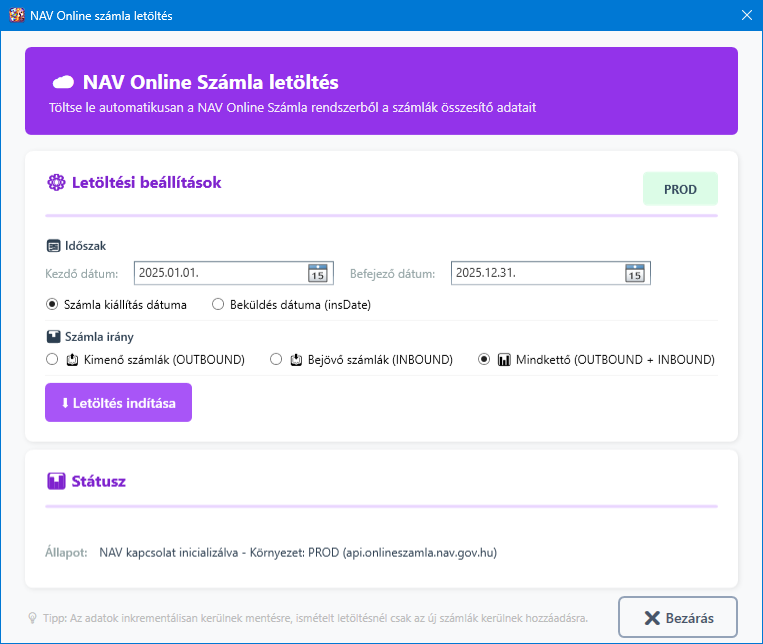Open the end date calendar picker

coord(634,273)
